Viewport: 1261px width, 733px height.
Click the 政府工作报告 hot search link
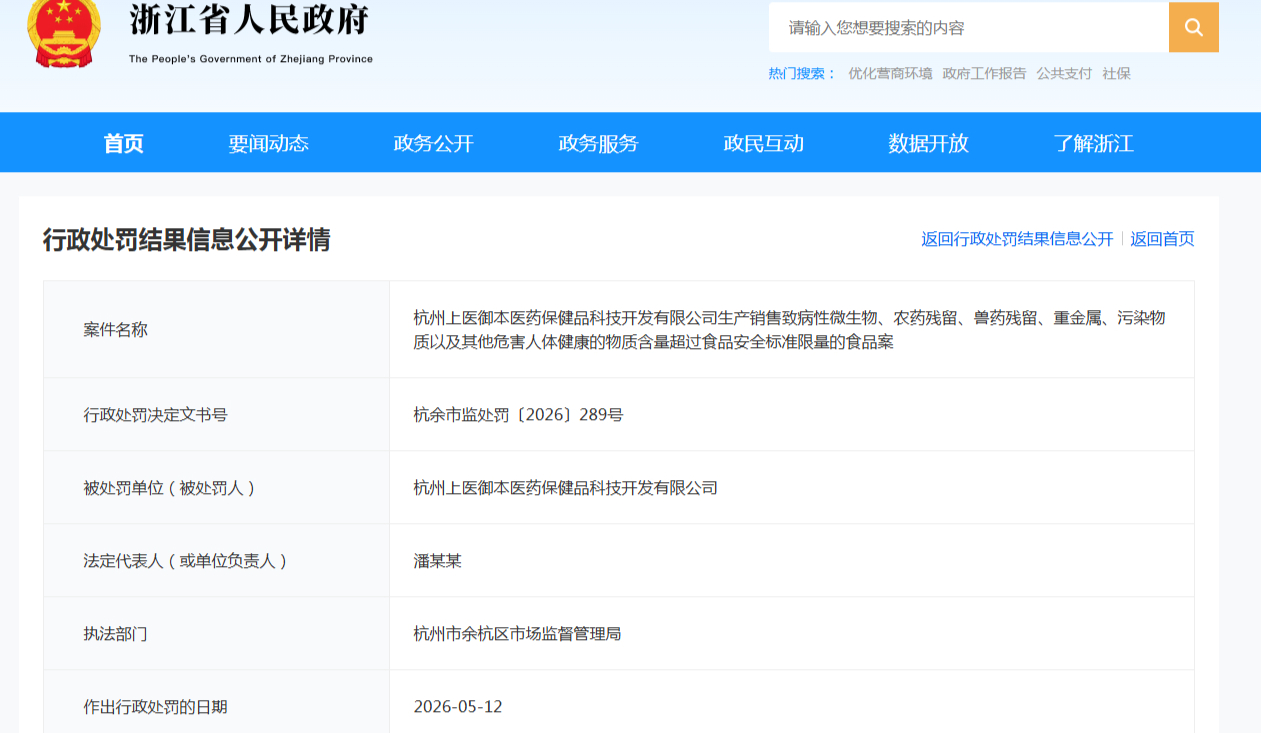pyautogui.click(x=984, y=73)
